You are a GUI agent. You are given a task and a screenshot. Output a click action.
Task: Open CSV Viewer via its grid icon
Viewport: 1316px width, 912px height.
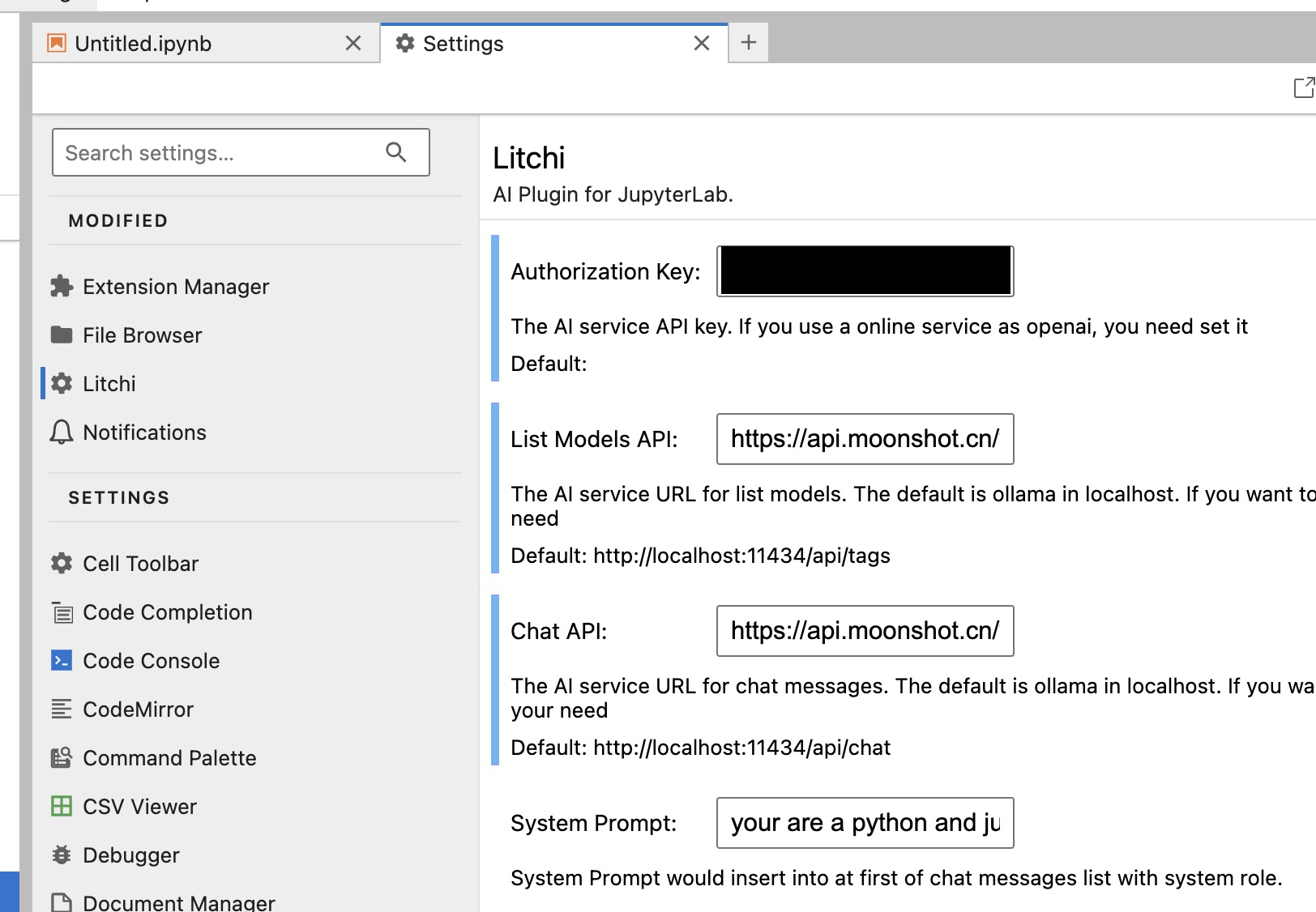(61, 806)
